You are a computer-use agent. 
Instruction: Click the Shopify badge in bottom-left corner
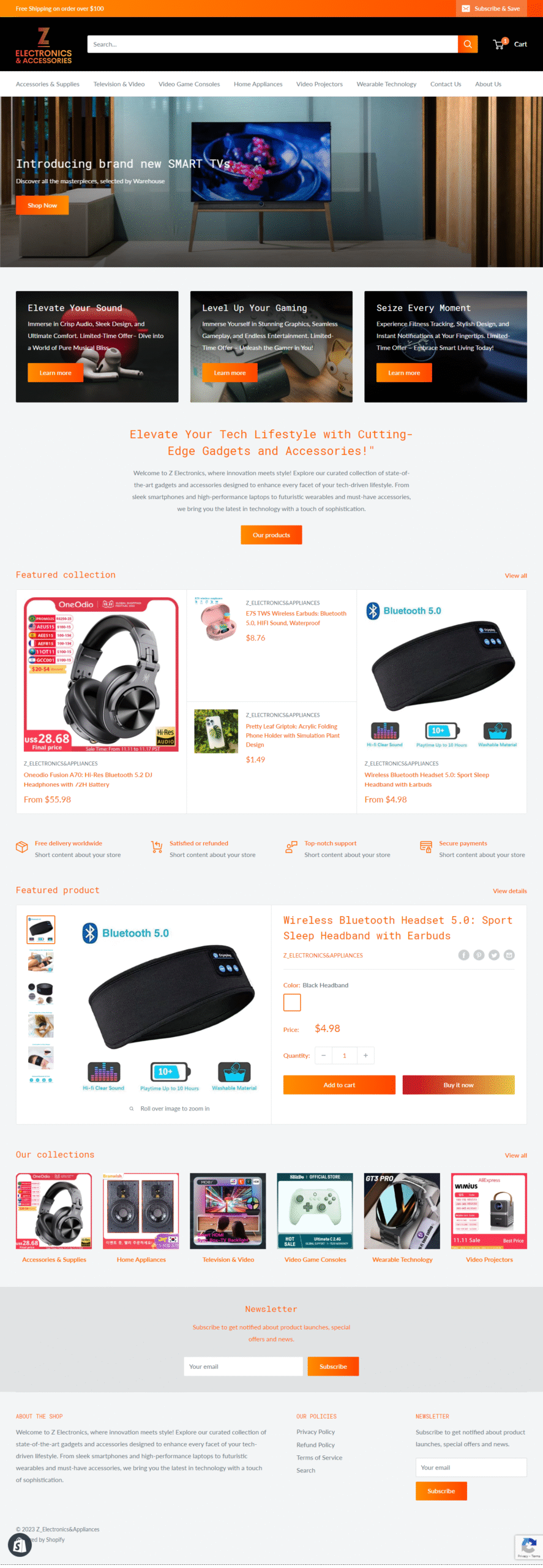tap(20, 1545)
